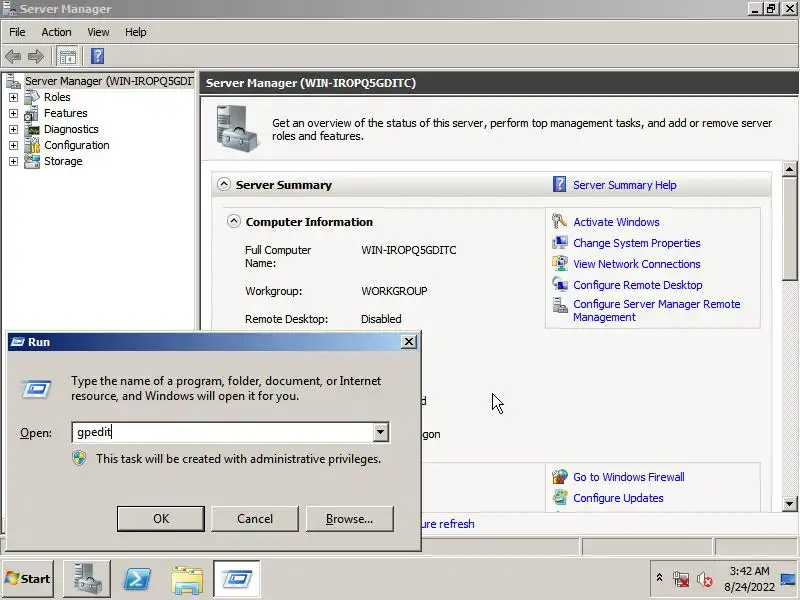Open the Run dialog Open dropdown arrow

click(x=381, y=432)
